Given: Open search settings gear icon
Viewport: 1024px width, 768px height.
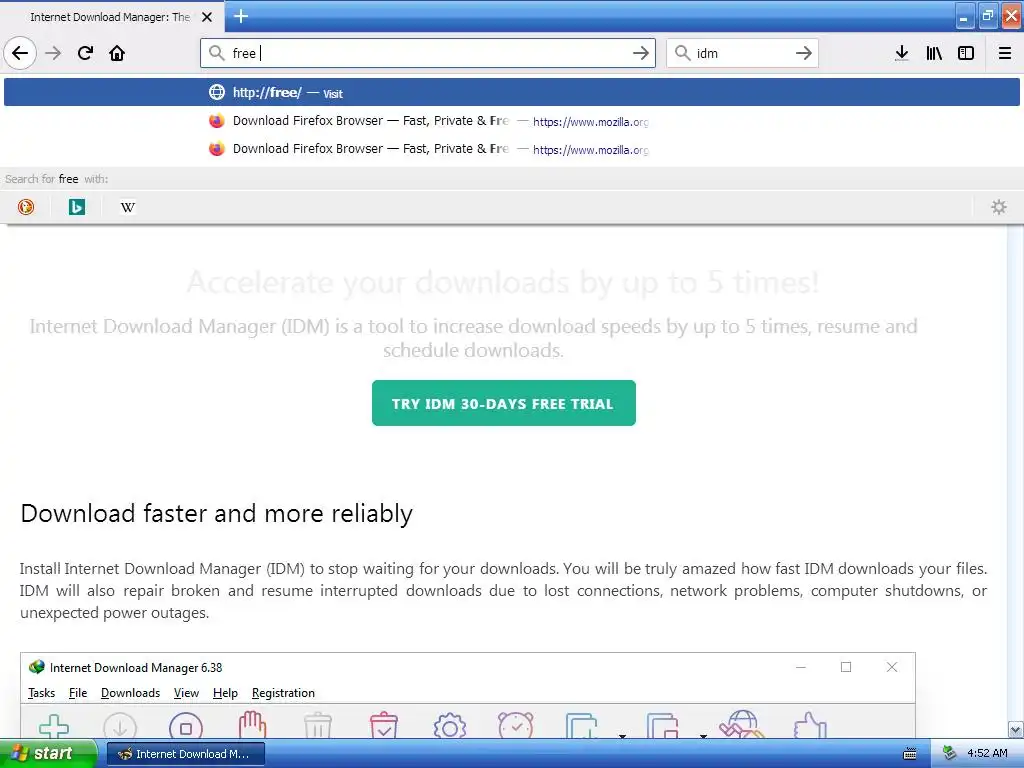Looking at the screenshot, I should pyautogui.click(x=999, y=207).
